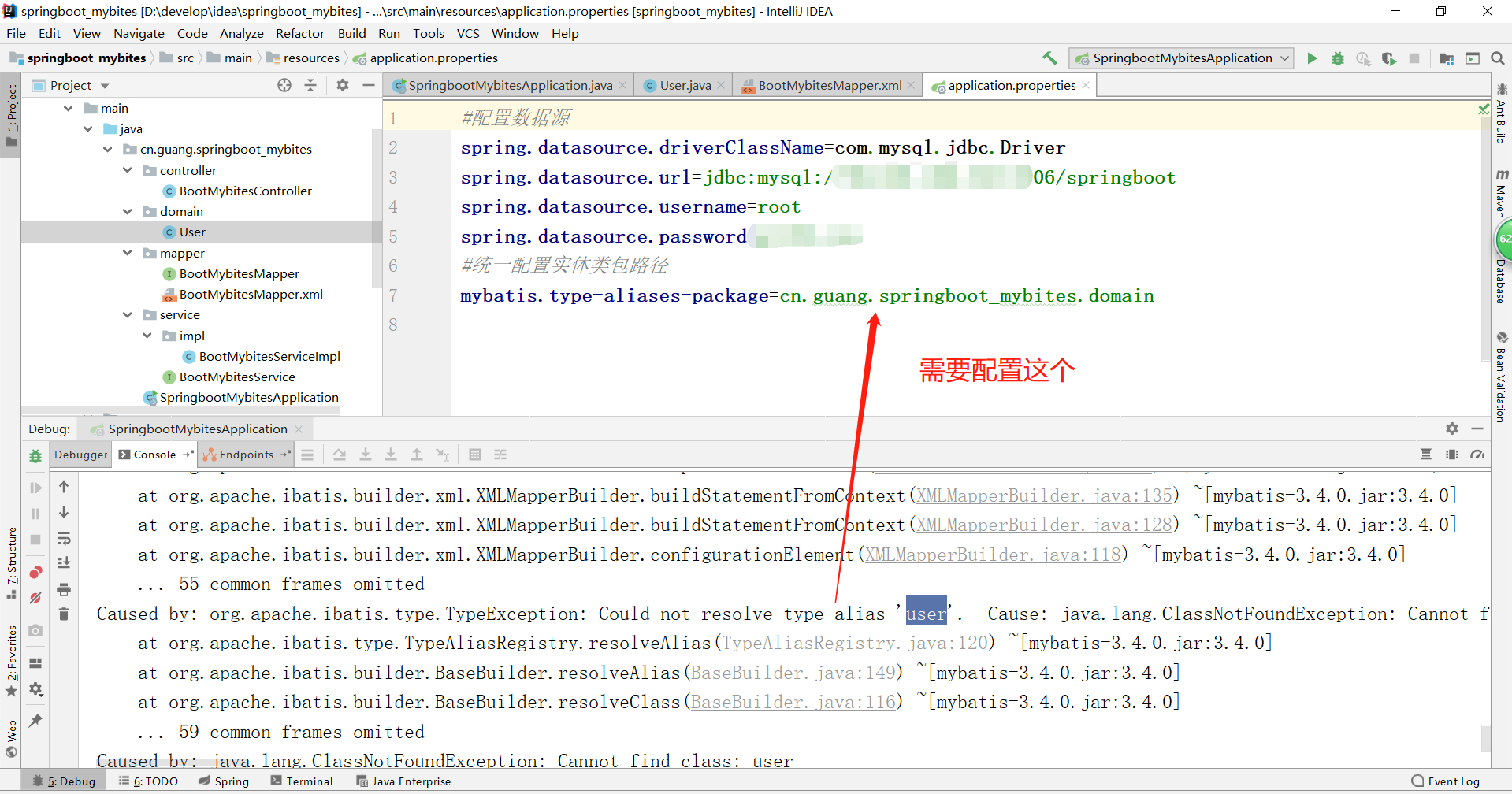1512x794 pixels.
Task: Select BootMybitesController in project tree
Action: [245, 191]
